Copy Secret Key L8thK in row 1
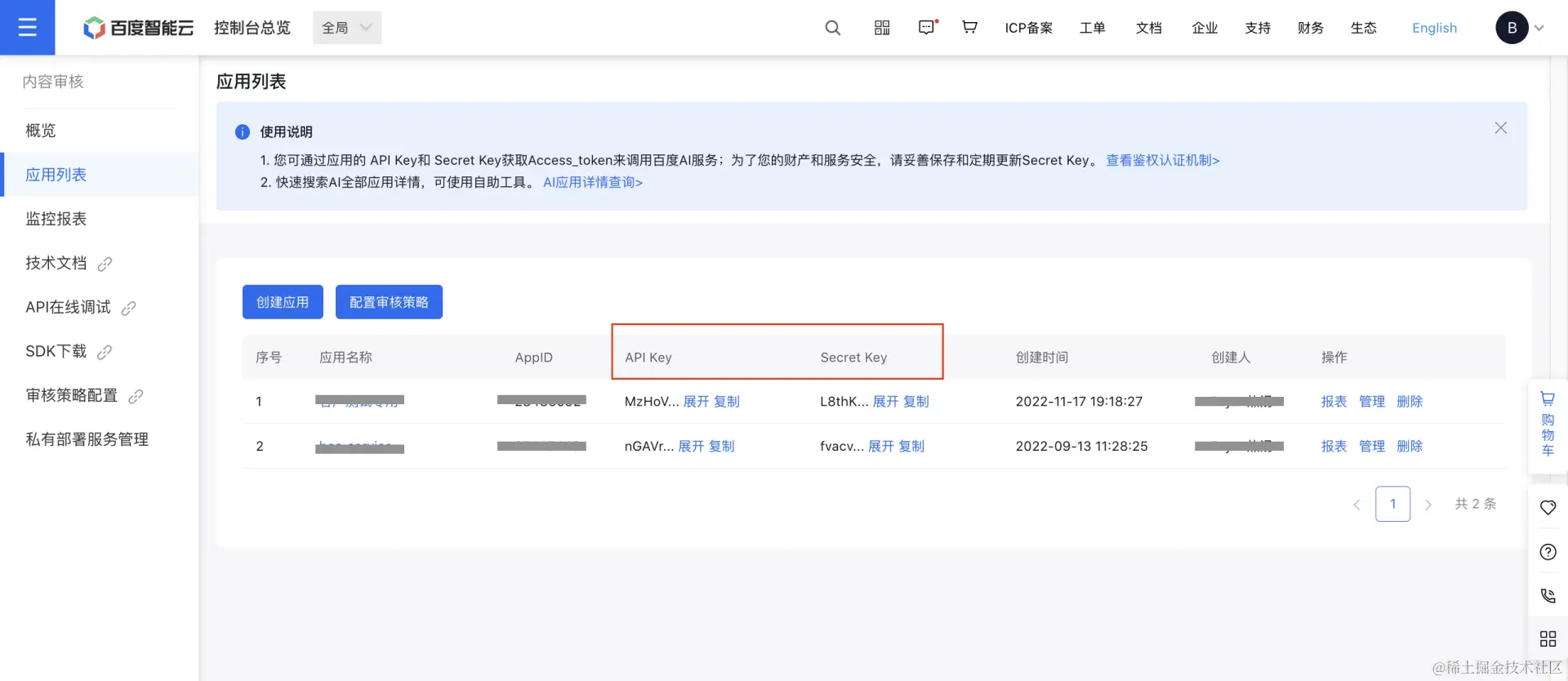The height and width of the screenshot is (681, 1568). pyautogui.click(x=916, y=402)
